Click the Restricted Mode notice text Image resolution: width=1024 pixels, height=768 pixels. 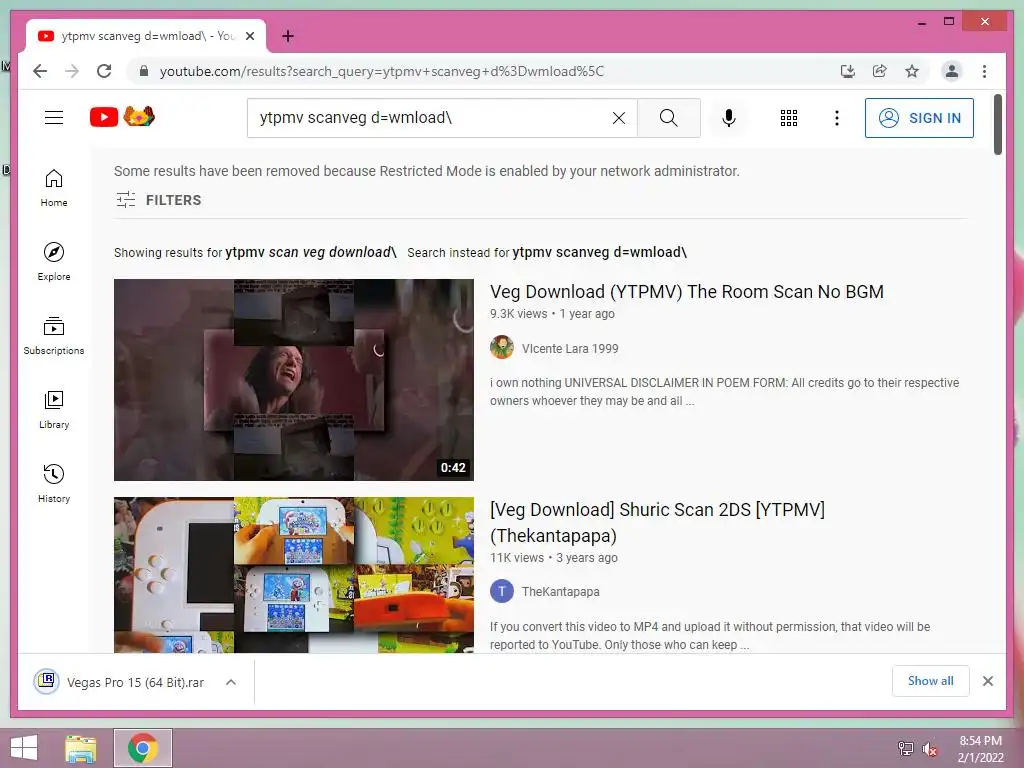pos(426,171)
